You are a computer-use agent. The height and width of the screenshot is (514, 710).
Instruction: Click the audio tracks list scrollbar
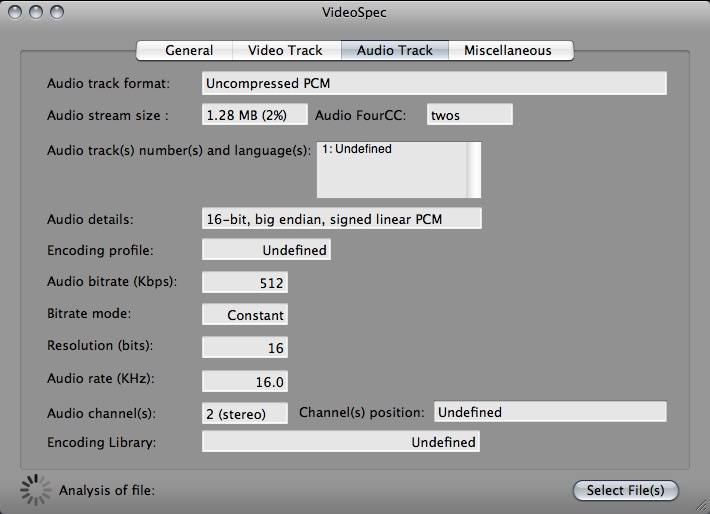[x=475, y=170]
